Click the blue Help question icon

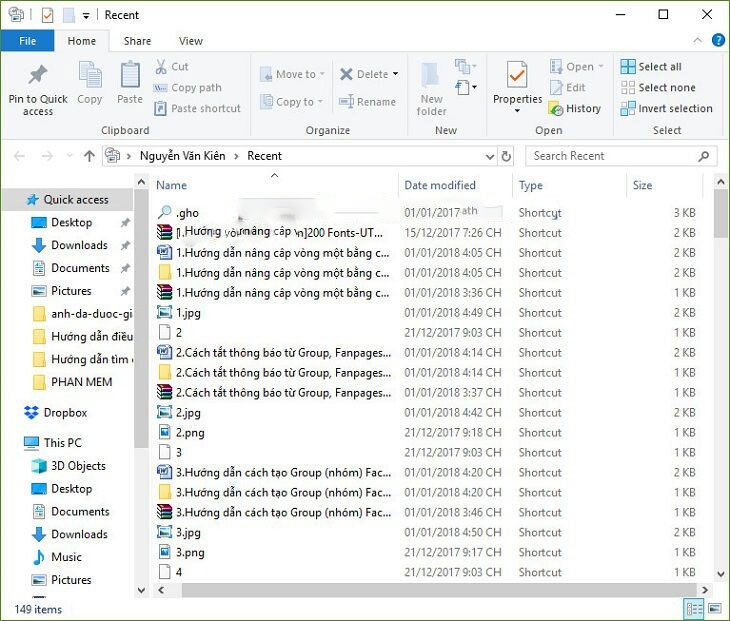point(718,40)
